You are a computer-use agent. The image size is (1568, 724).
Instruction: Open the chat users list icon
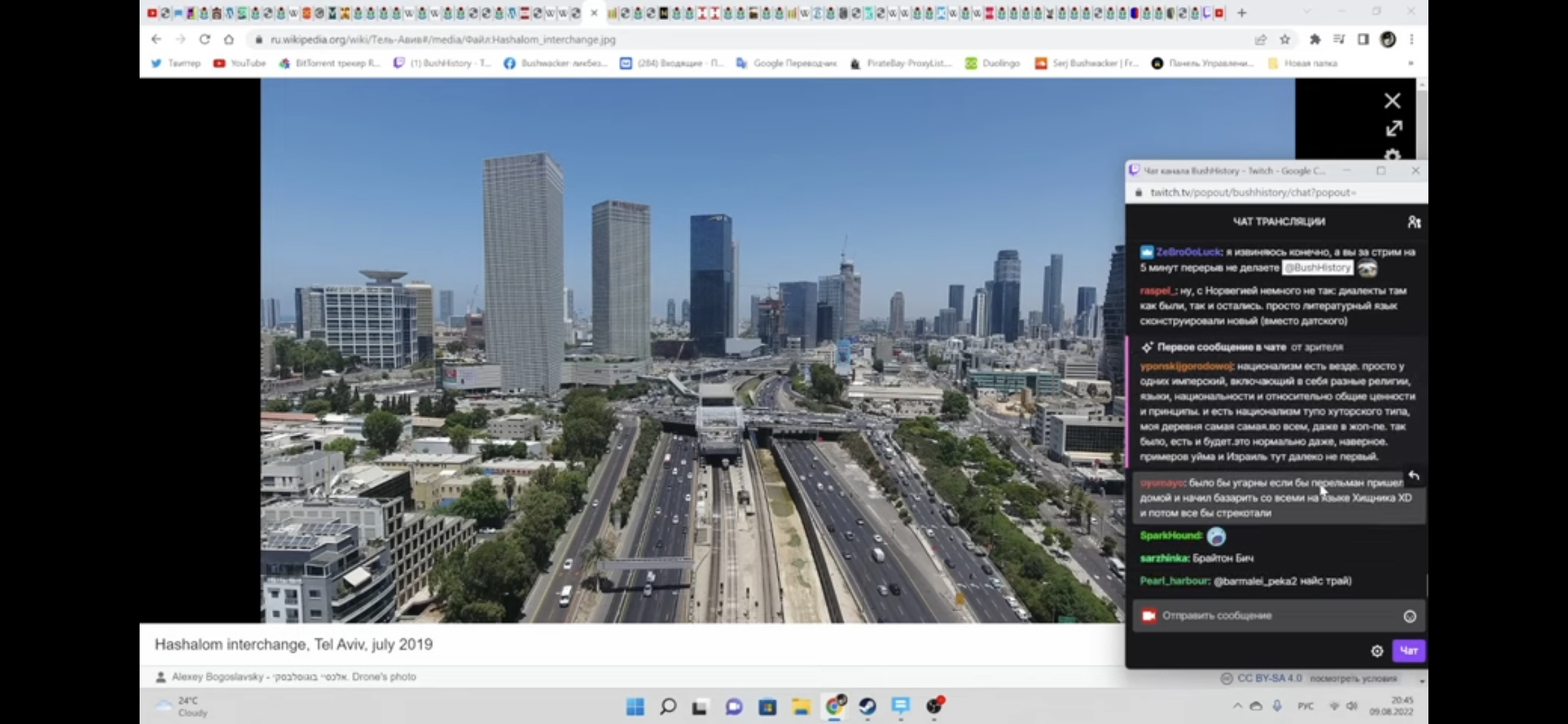(1413, 222)
